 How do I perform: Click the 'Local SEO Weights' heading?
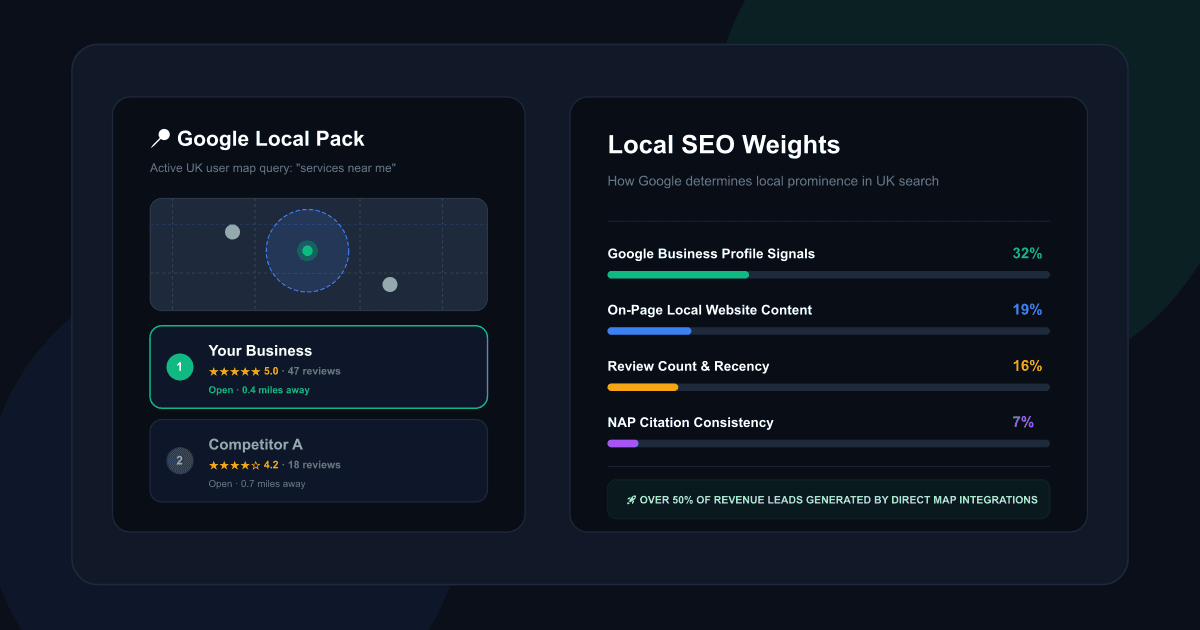[724, 145]
